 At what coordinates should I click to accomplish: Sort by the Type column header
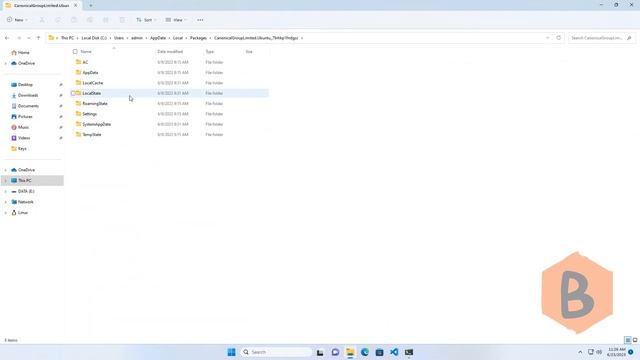210,52
